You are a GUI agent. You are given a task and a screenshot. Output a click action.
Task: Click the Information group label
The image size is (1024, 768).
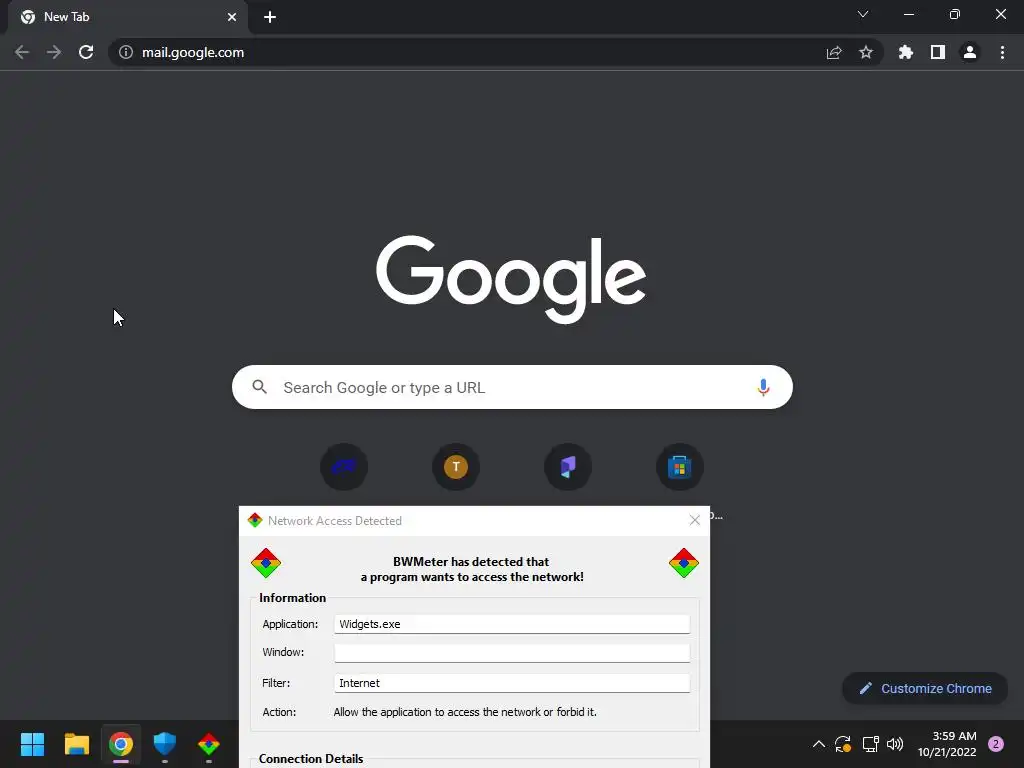[x=293, y=598]
